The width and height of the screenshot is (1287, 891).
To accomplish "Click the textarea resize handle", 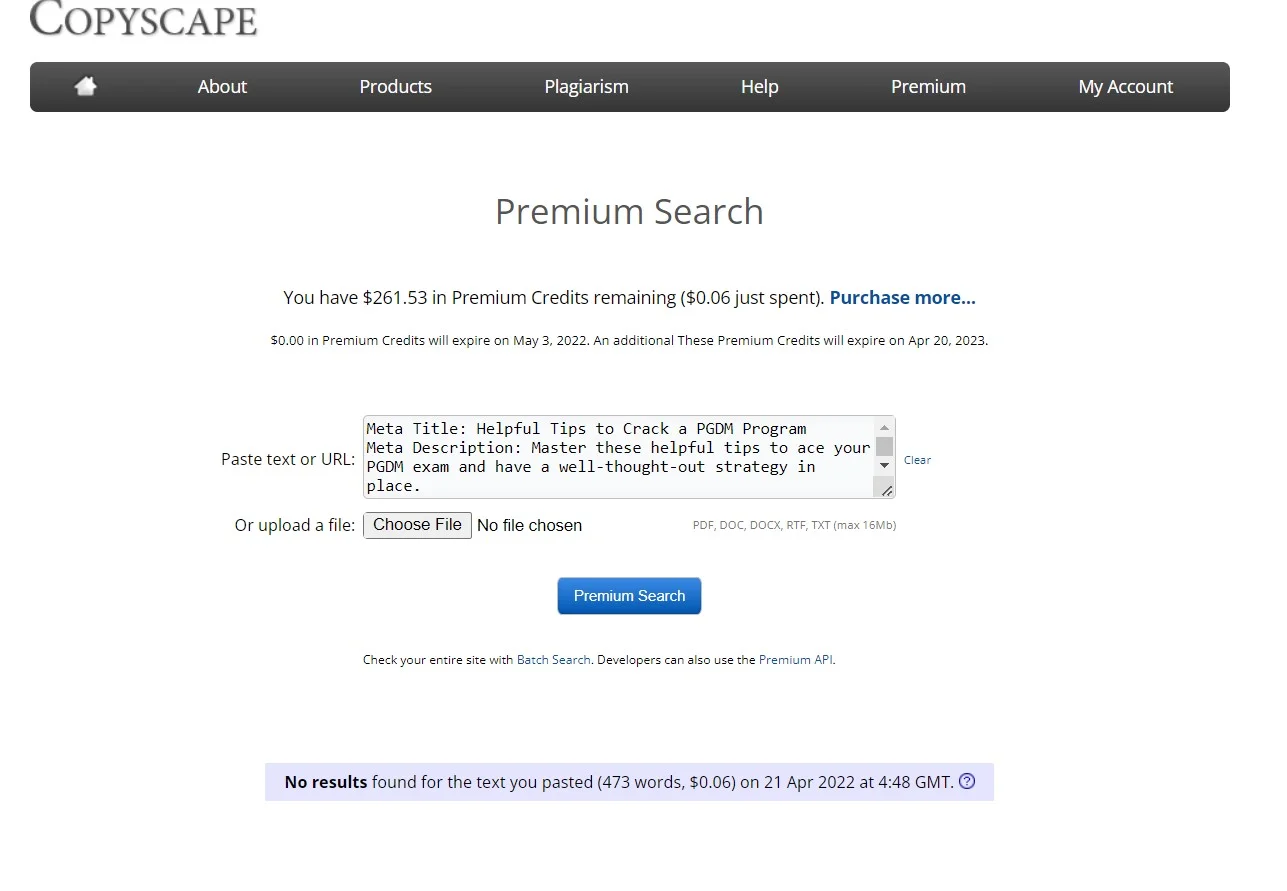I will 886,490.
